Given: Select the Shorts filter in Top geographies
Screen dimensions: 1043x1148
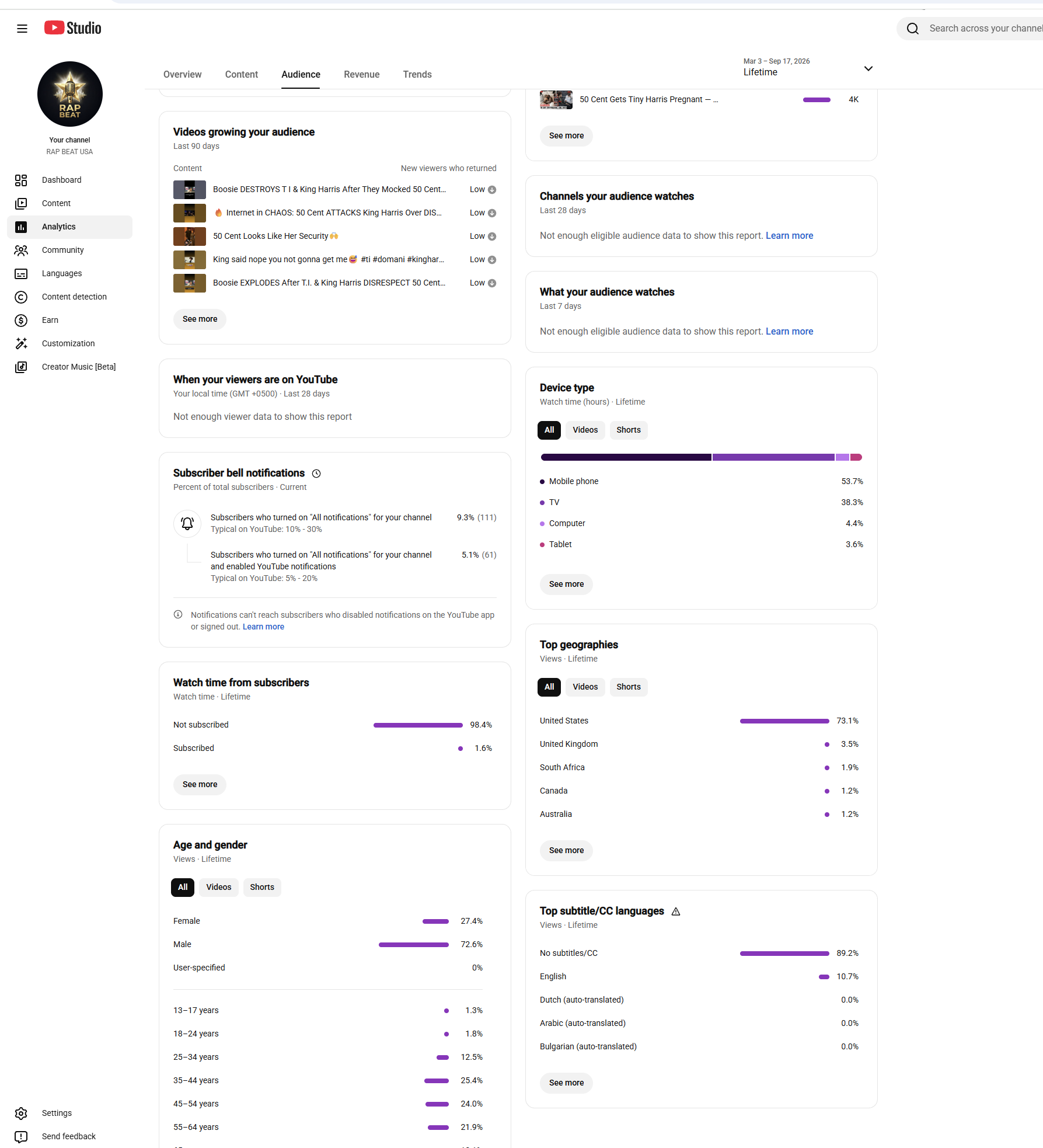Looking at the screenshot, I should pyautogui.click(x=629, y=687).
